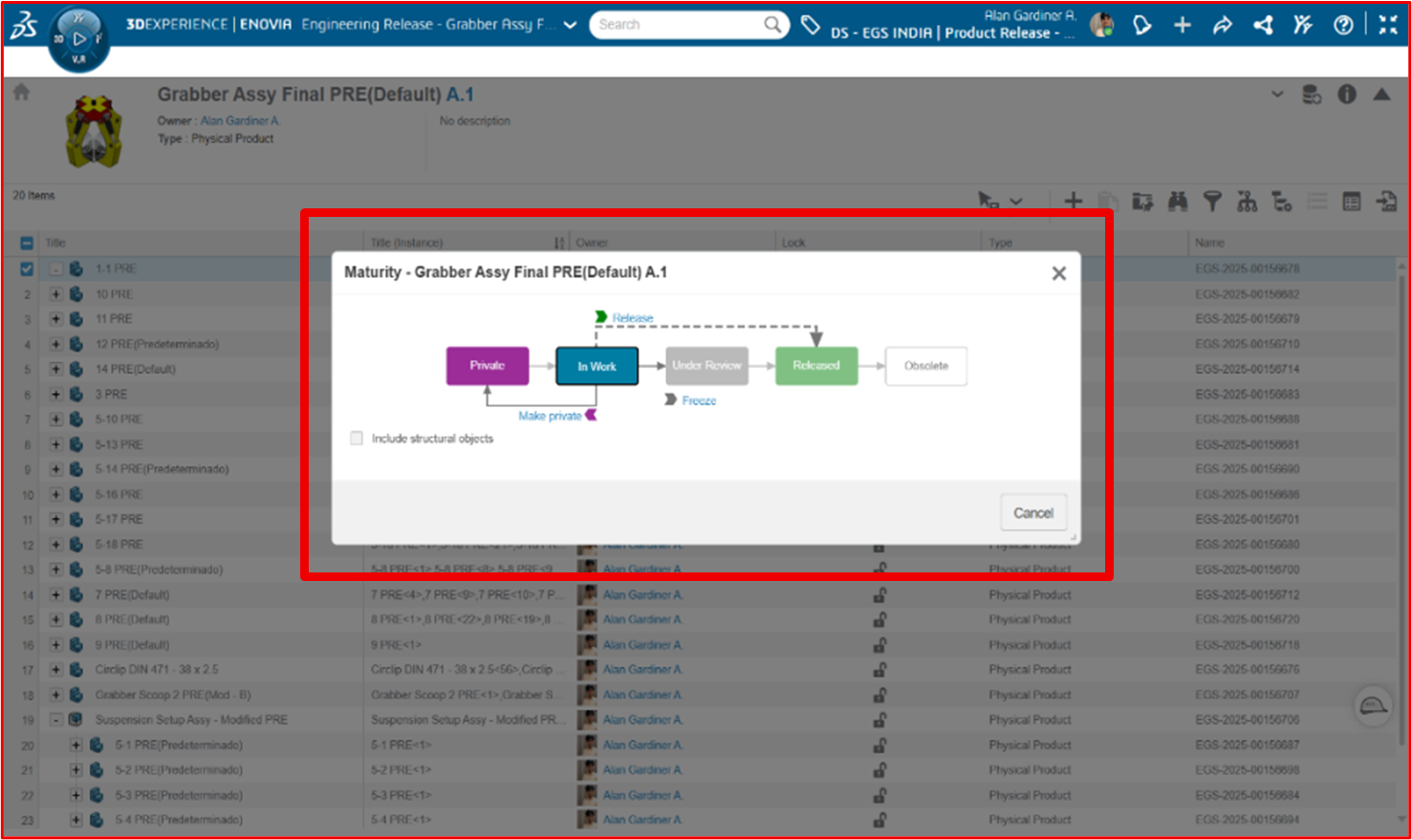The image size is (1412, 840).
Task: Open the information panel icon
Action: 1347,95
